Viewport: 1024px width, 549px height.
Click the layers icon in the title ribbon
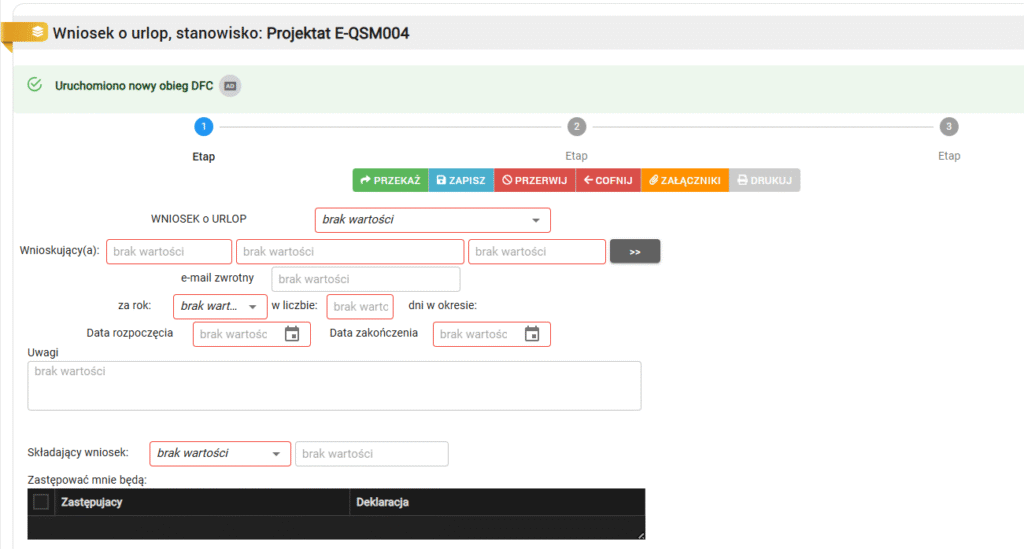(37, 32)
